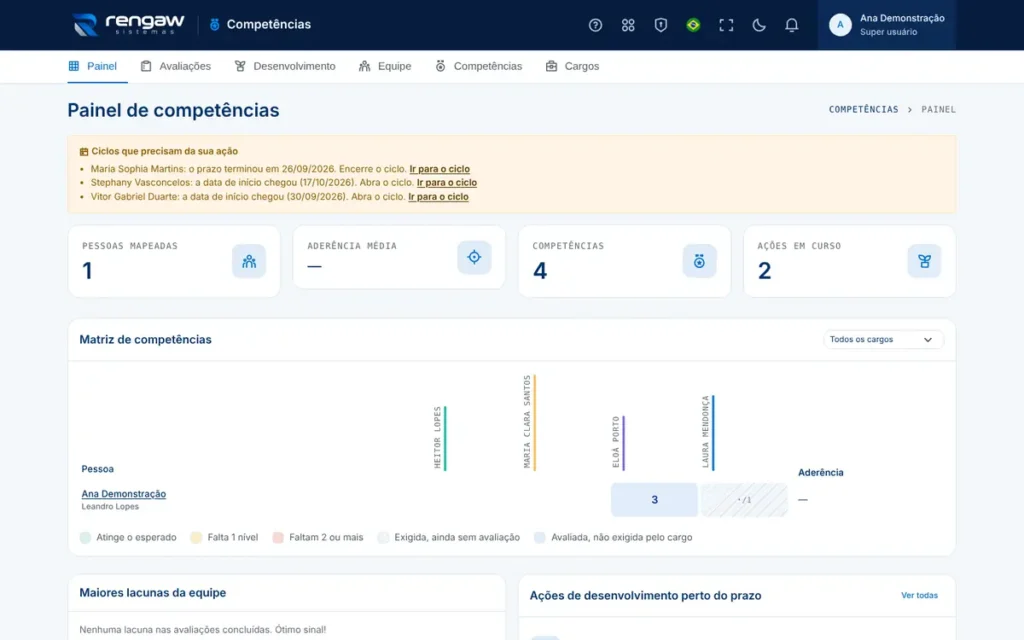Toggle dark mode moon icon

click(x=758, y=25)
